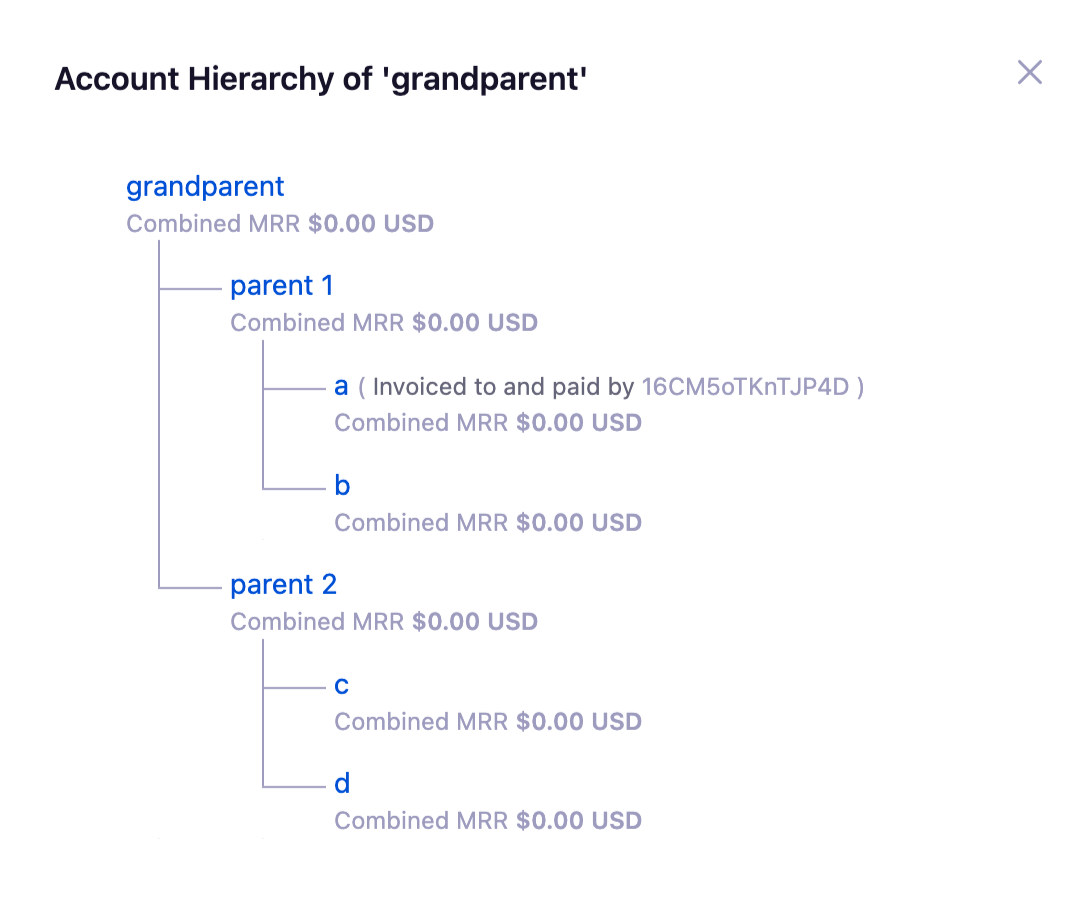Viewport: 1070px width, 918px height.
Task: Open child account c
Action: [341, 685]
